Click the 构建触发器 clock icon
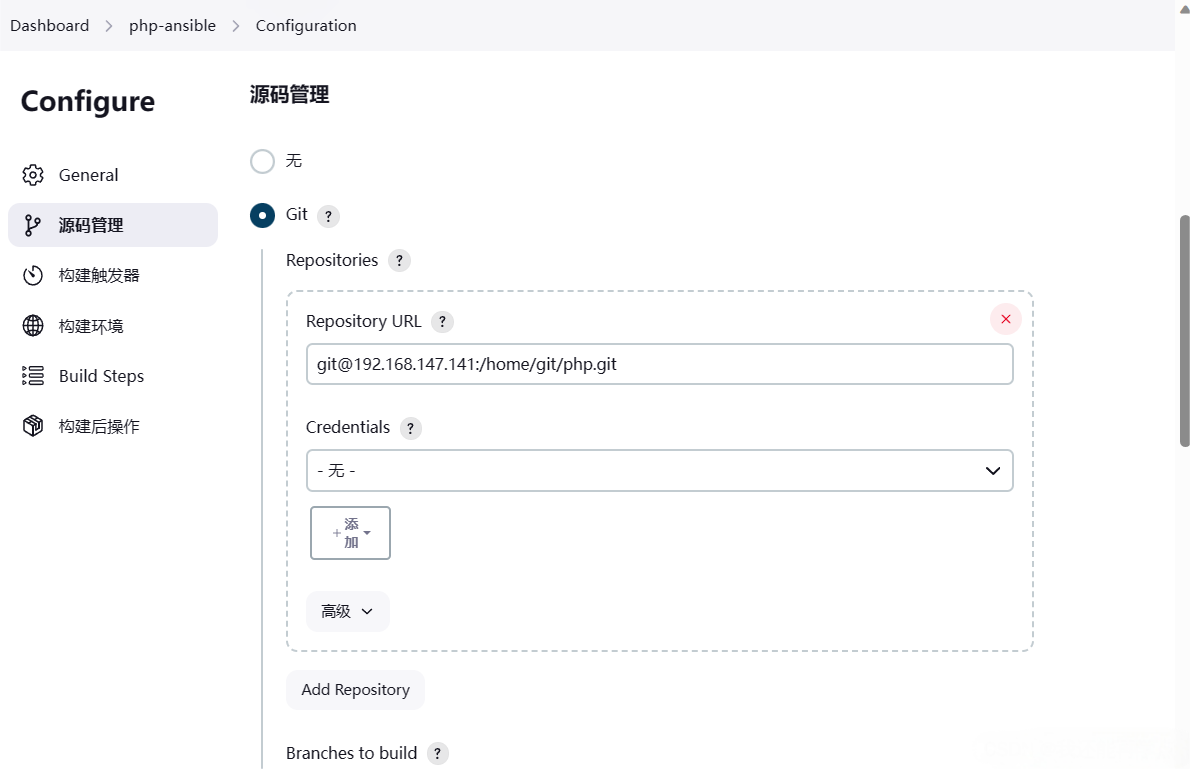Image resolution: width=1190 pixels, height=769 pixels. coord(33,275)
